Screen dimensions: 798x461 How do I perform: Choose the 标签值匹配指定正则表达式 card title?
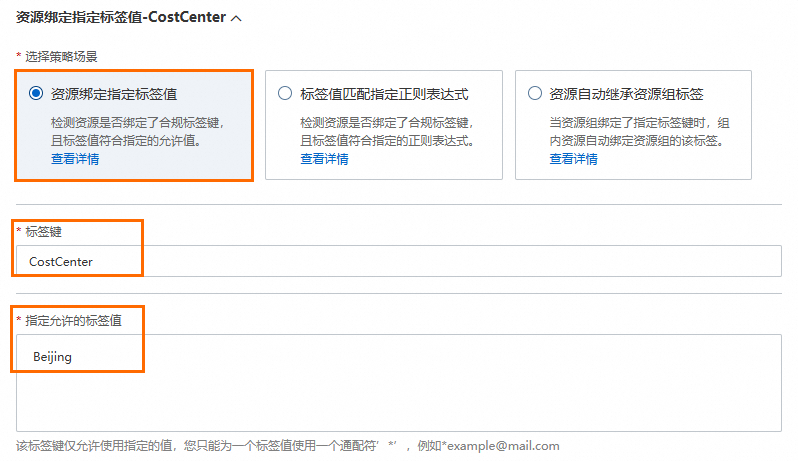[x=384, y=94]
